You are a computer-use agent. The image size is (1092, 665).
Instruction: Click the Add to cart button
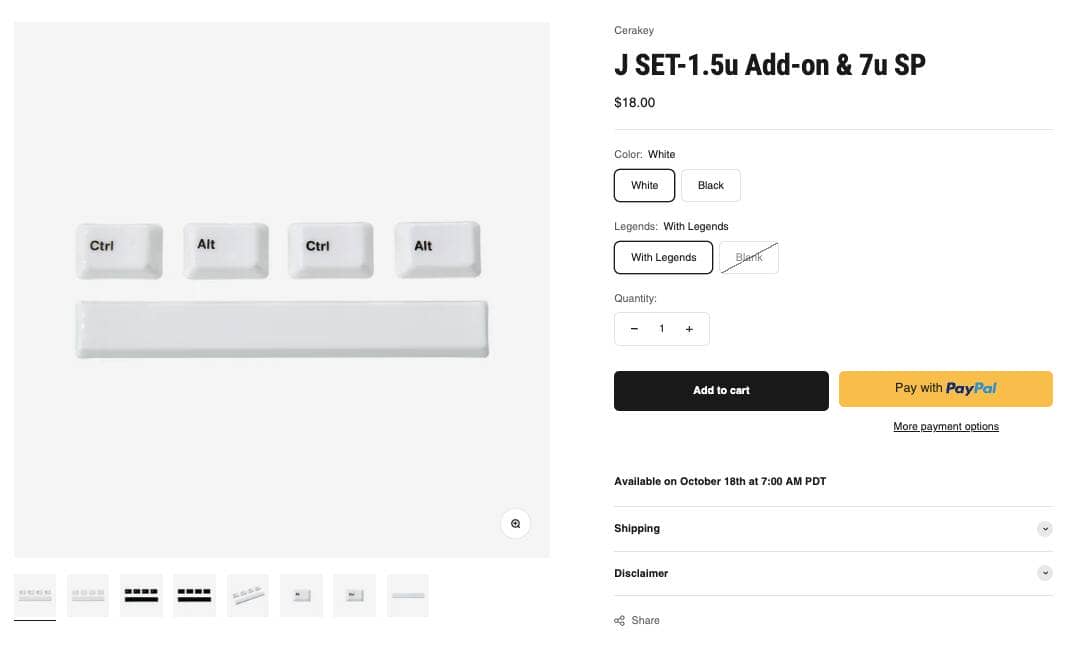click(x=721, y=390)
